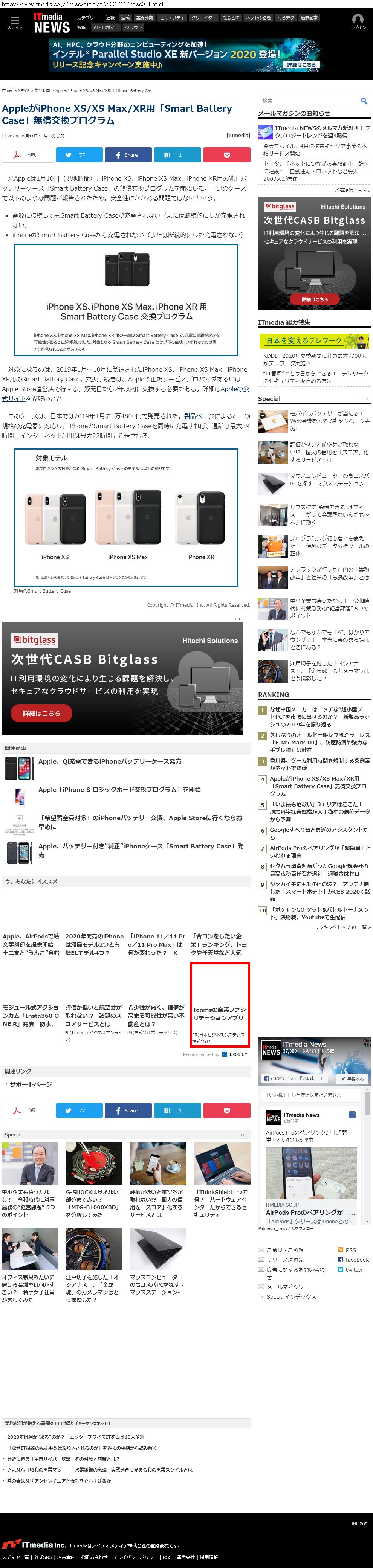
Task: Click the ログイン user avatar icon
Action: (358, 20)
